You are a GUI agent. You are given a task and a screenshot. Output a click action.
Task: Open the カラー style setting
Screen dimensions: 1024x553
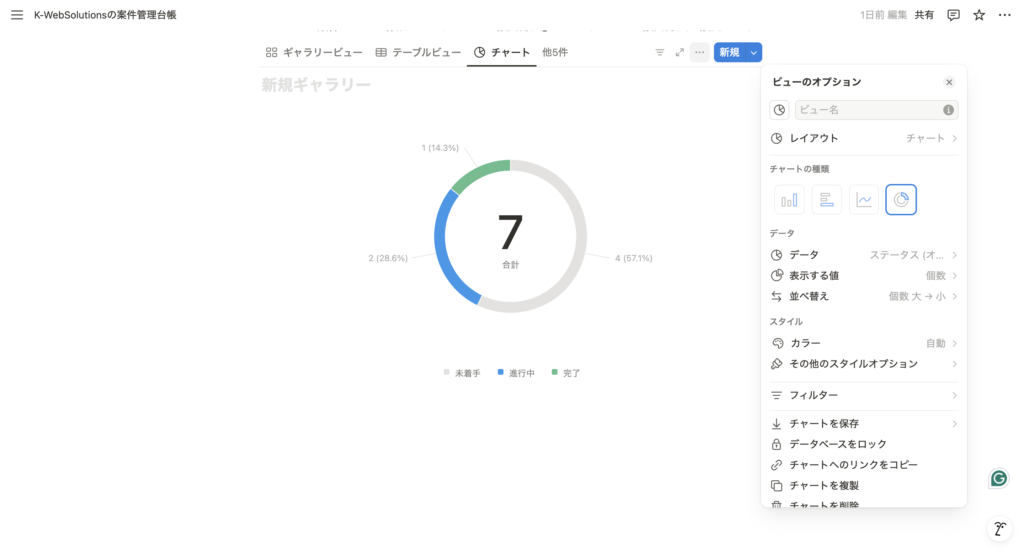864,343
